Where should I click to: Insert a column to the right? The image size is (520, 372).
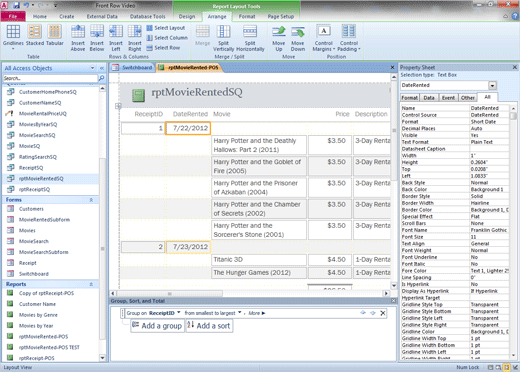[x=135, y=38]
